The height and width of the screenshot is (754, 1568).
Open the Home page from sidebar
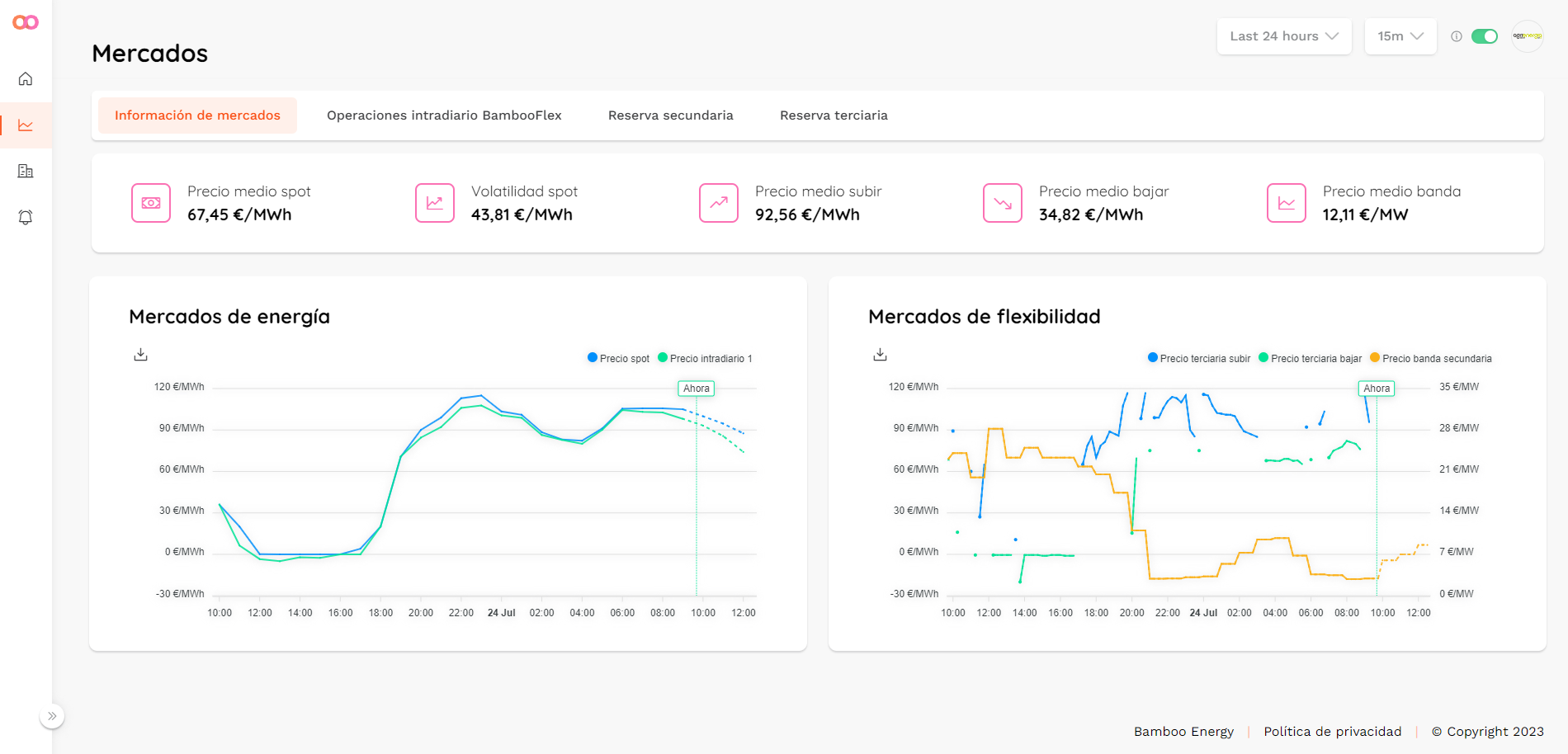26,79
